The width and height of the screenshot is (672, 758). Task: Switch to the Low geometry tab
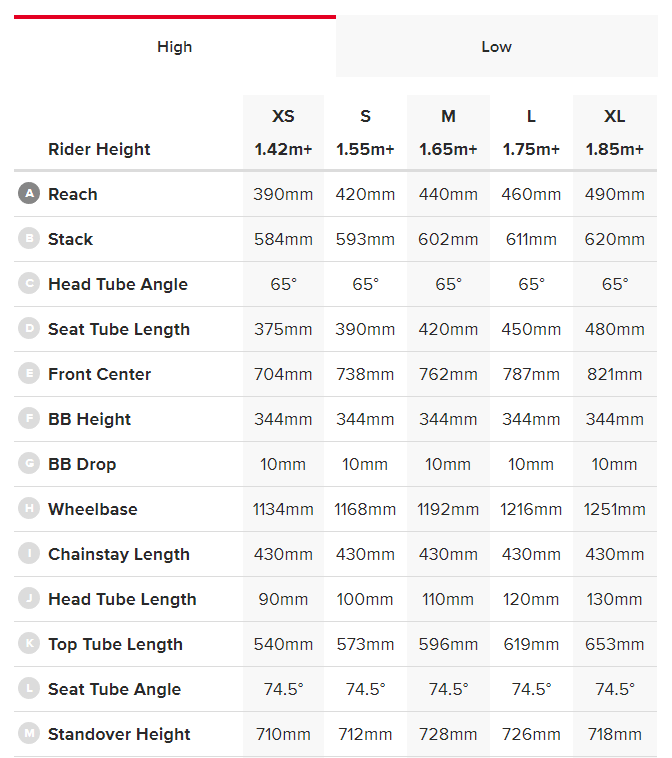[x=496, y=47]
